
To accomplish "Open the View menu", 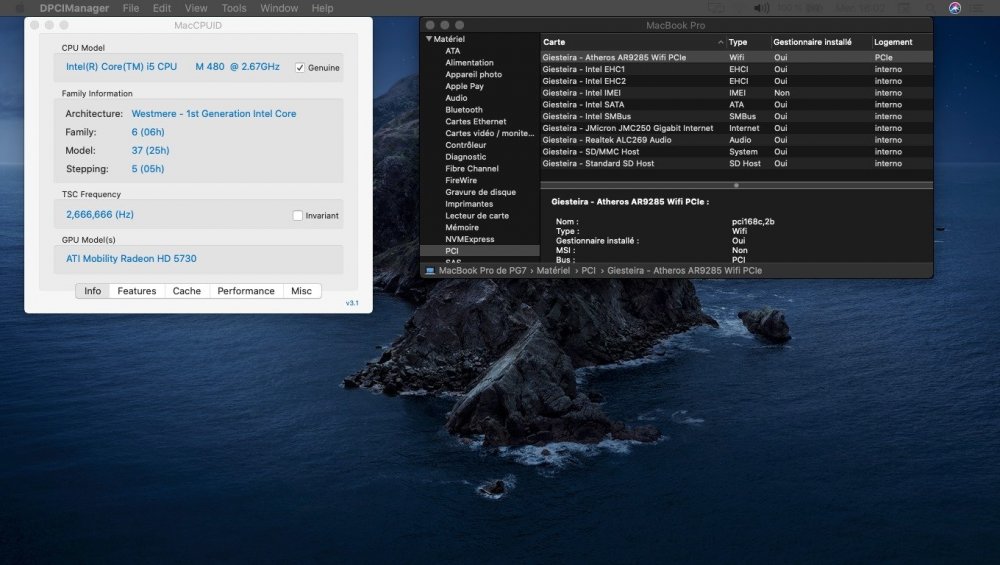I will coord(196,8).
